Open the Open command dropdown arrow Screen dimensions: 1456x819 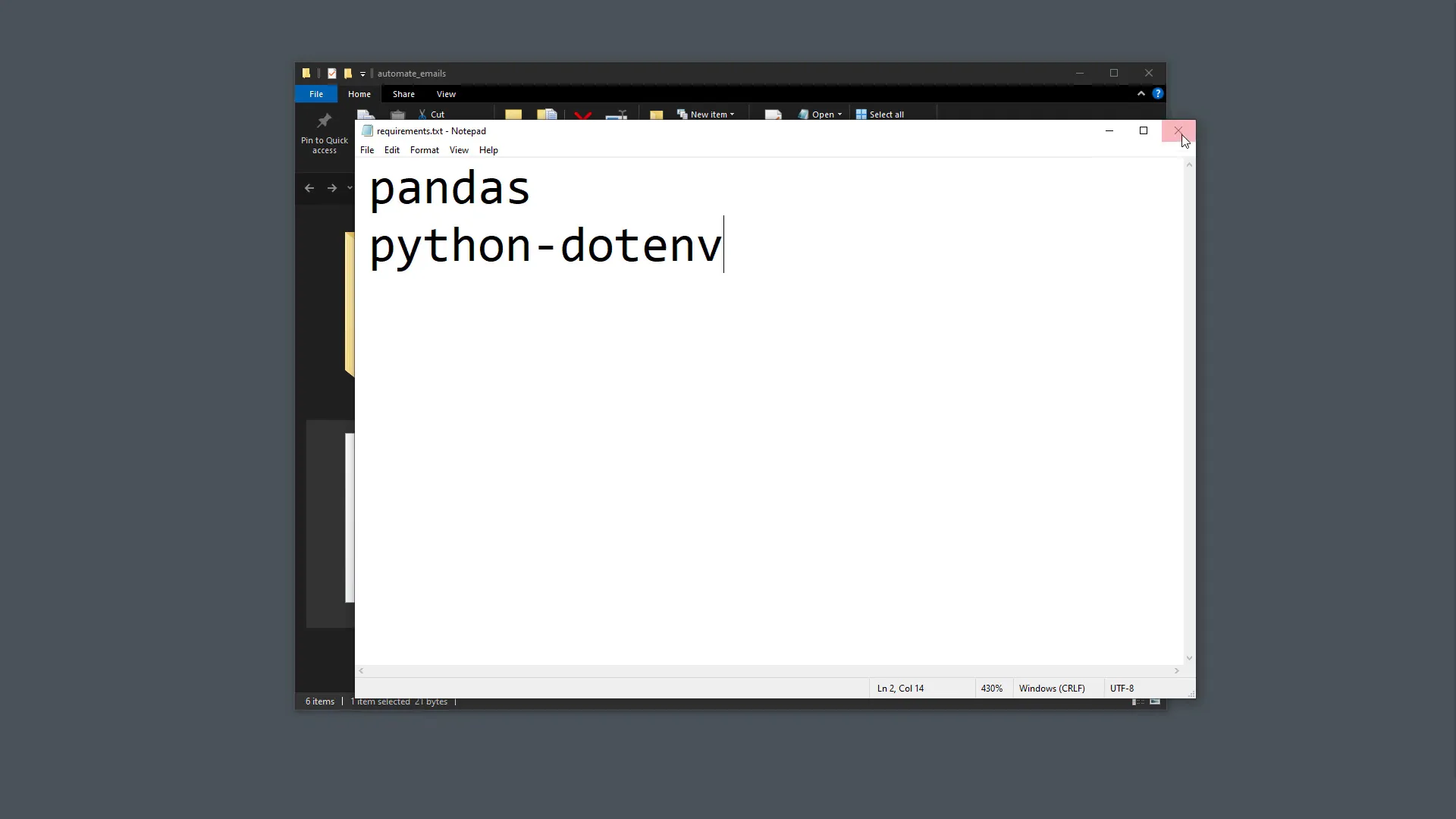(x=840, y=114)
